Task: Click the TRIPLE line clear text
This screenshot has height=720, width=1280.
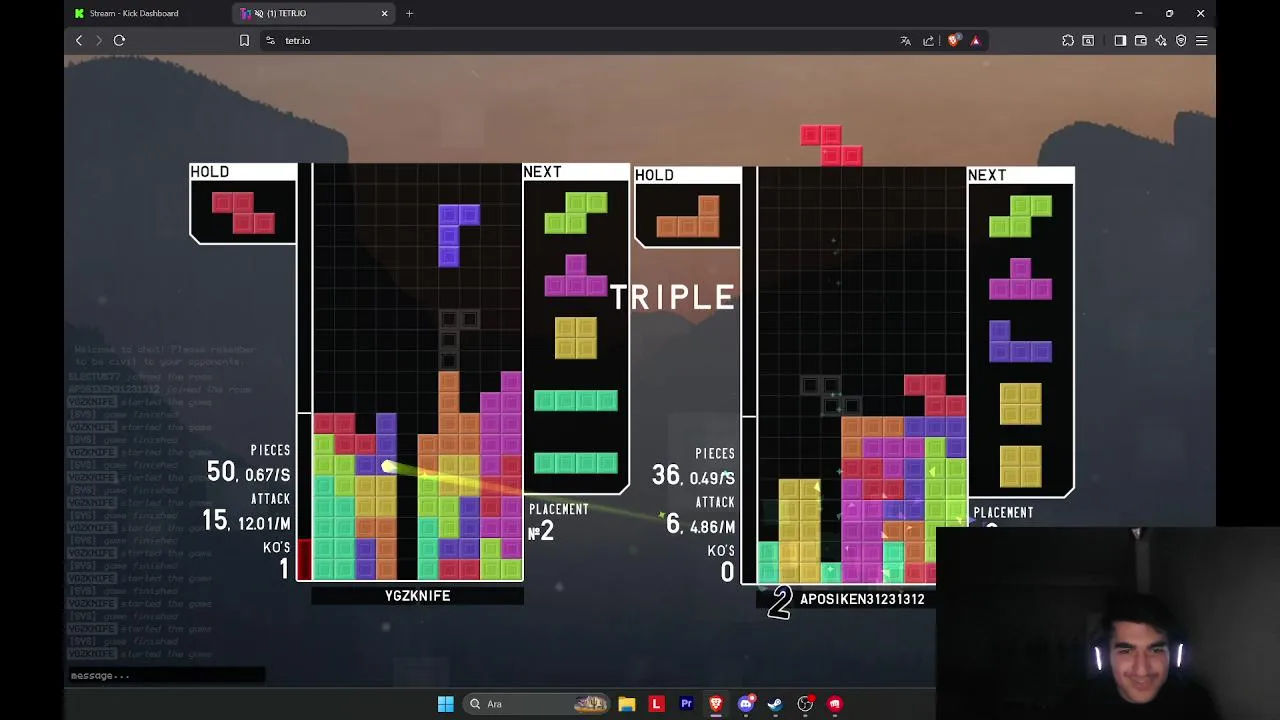Action: 673,297
